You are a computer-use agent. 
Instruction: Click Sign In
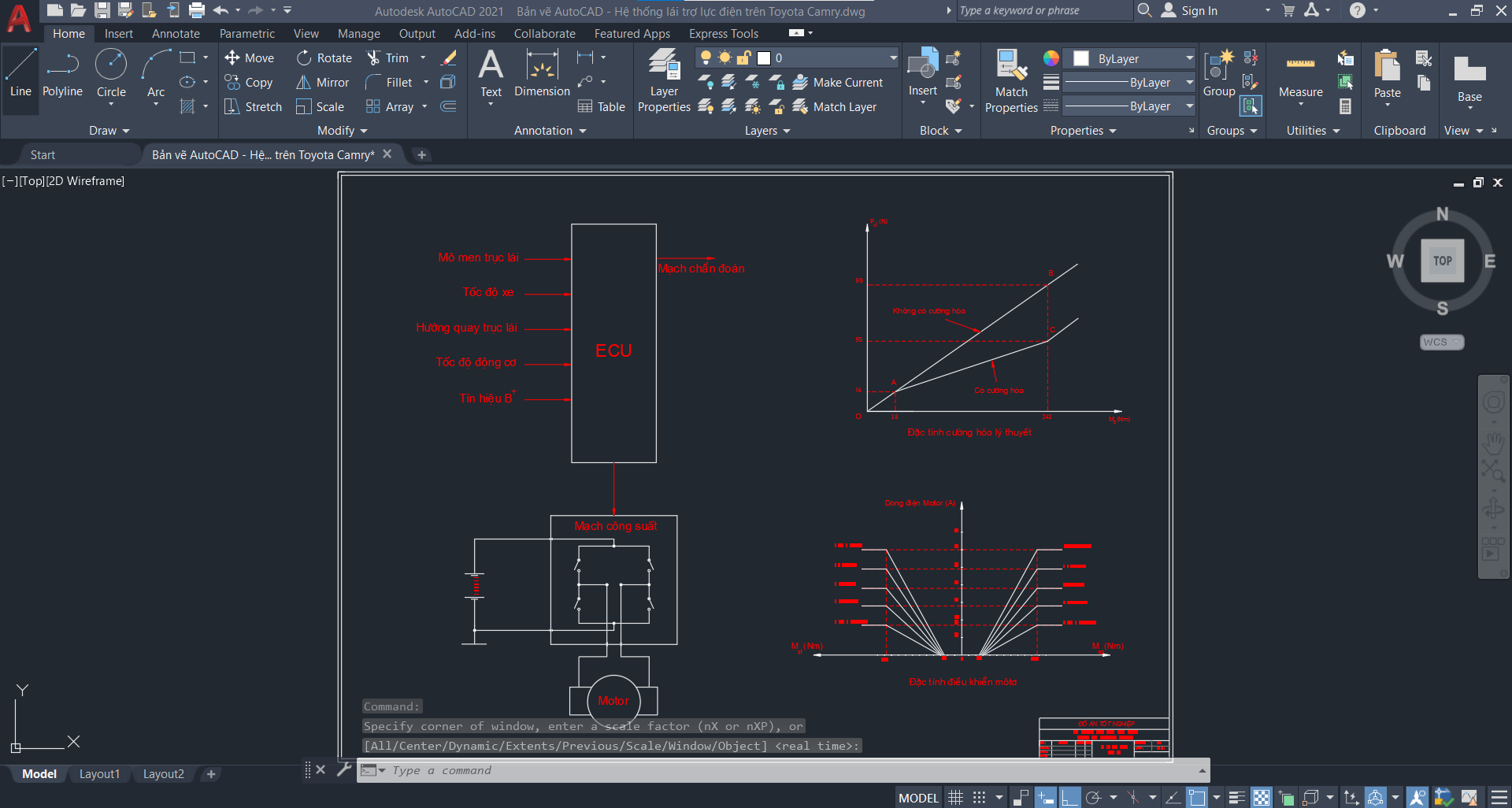(x=1190, y=10)
